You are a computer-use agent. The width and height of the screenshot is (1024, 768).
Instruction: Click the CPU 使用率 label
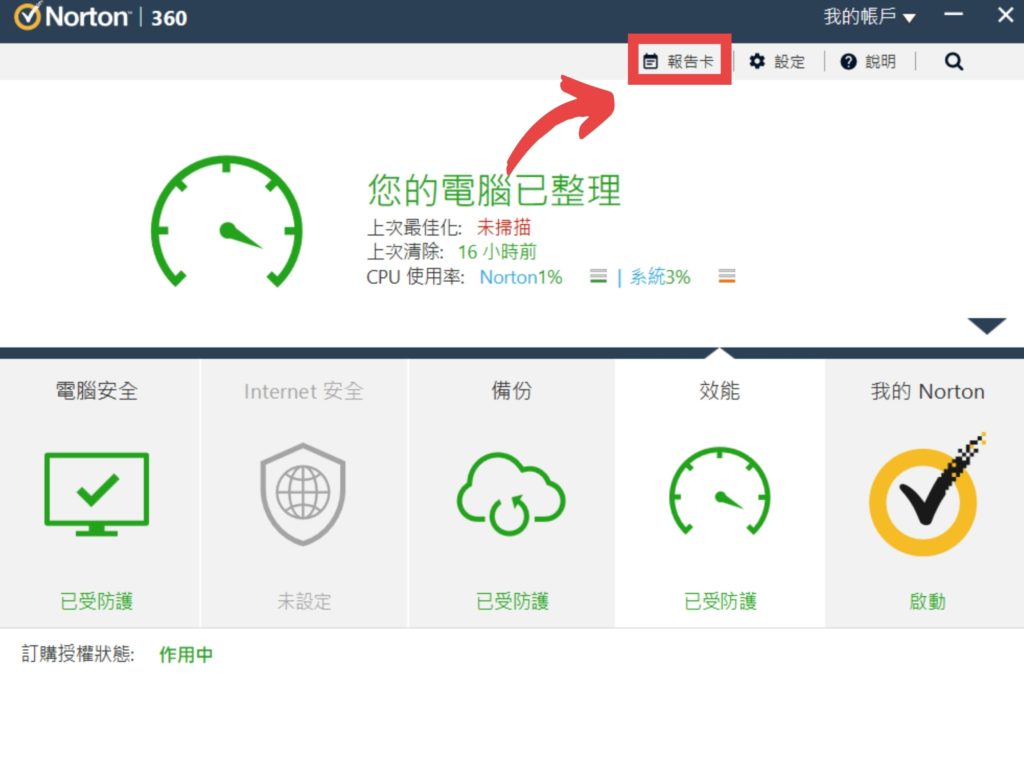[415, 277]
